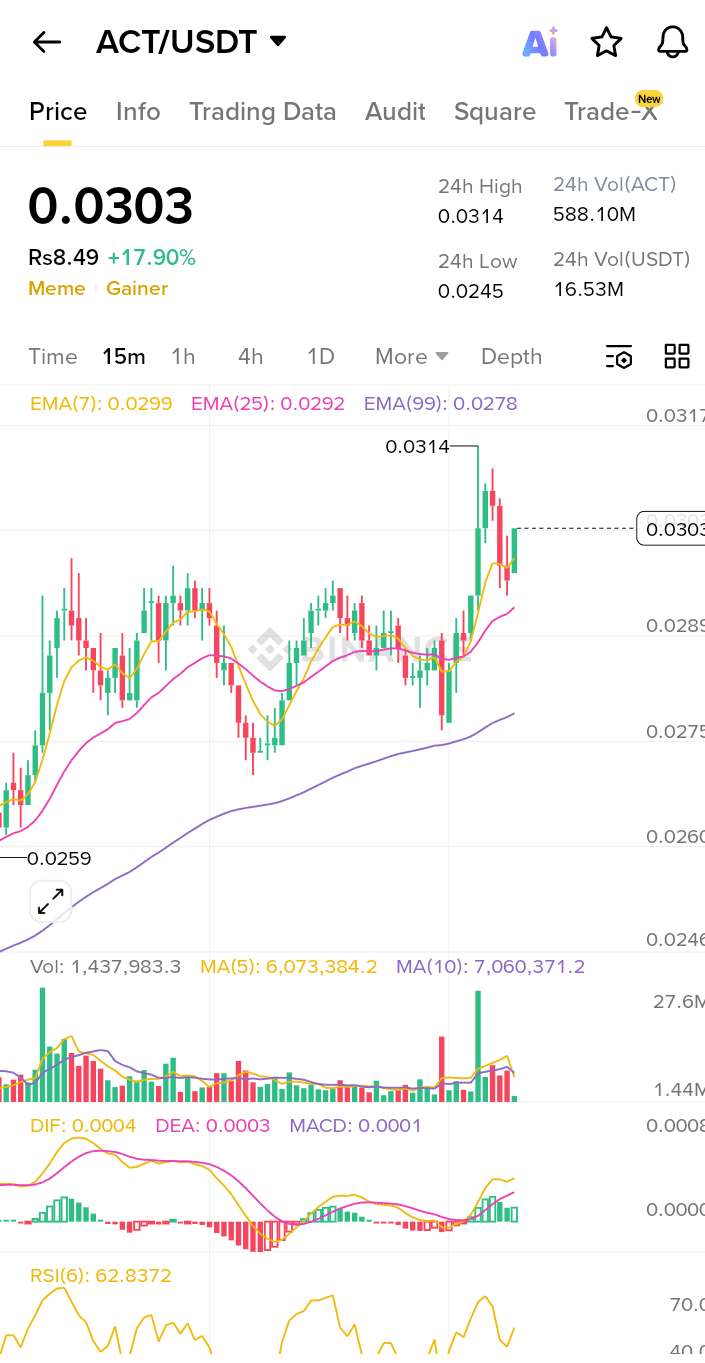This screenshot has width=705, height=1363.
Task: Open chart indicator settings icon
Action: click(x=619, y=357)
